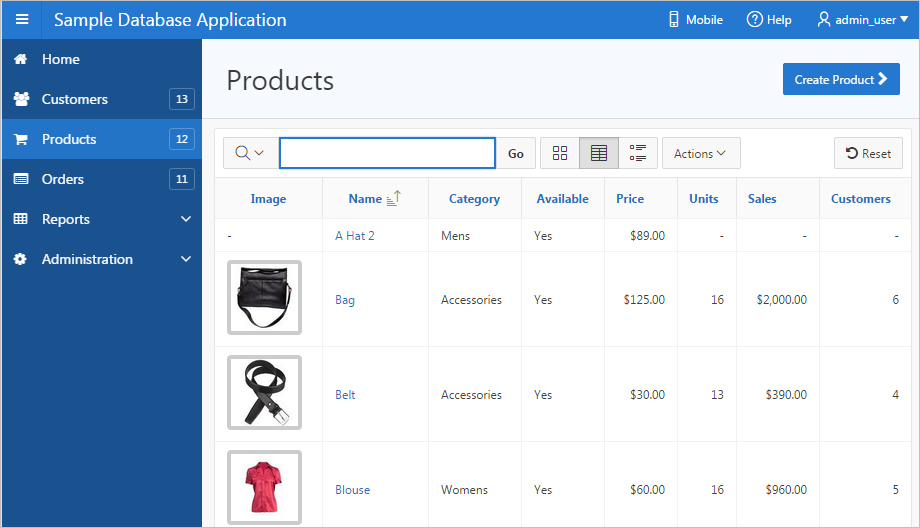Switch to report table view
The height and width of the screenshot is (528, 920).
click(x=599, y=153)
